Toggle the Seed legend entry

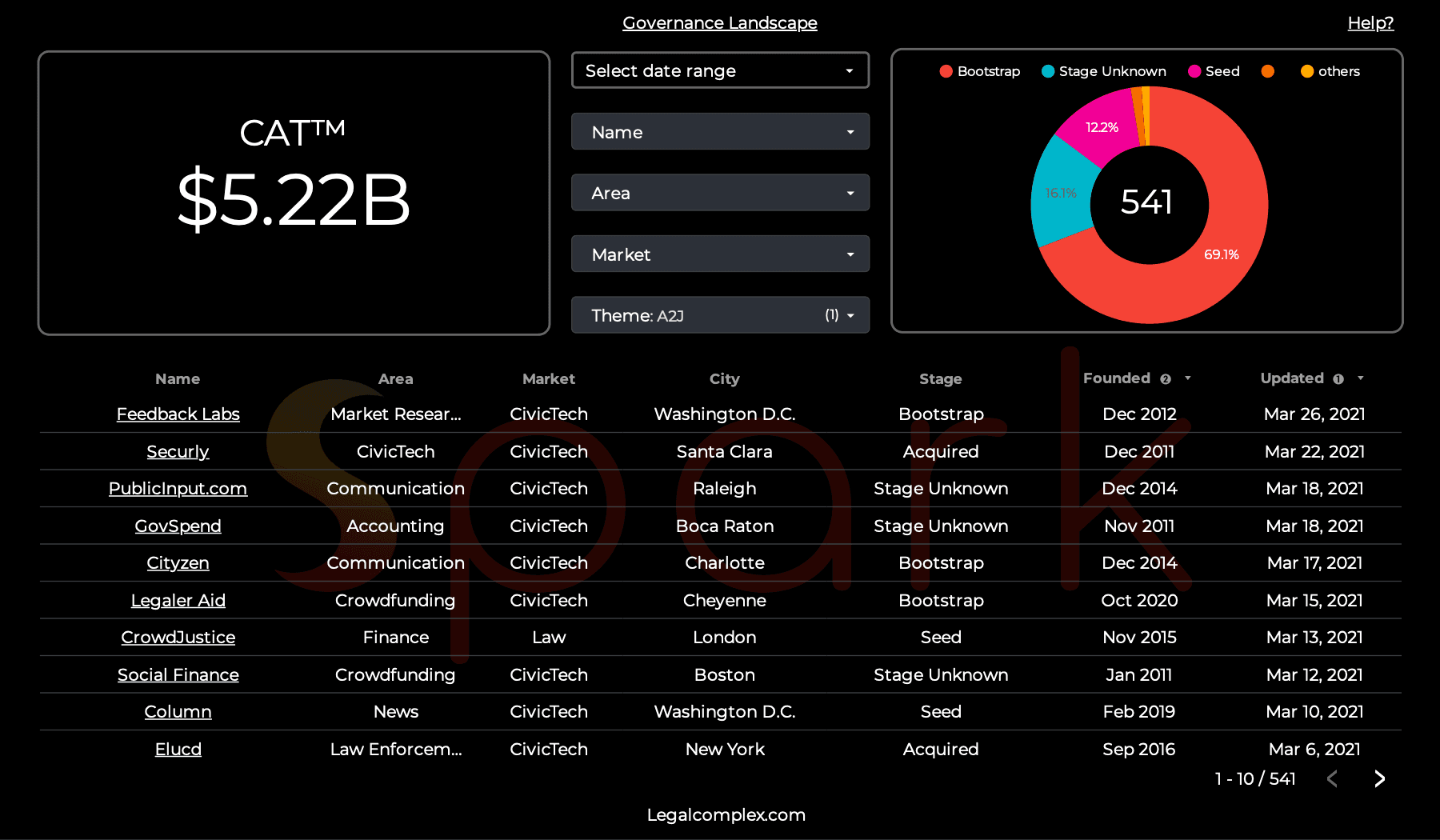1214,71
